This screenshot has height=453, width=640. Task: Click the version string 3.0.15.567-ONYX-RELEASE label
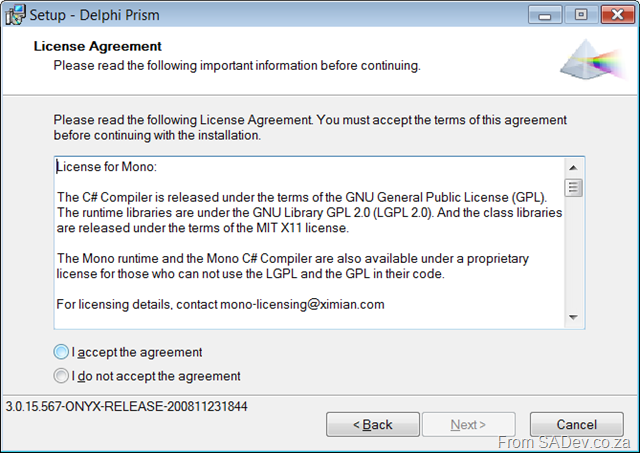(127, 406)
